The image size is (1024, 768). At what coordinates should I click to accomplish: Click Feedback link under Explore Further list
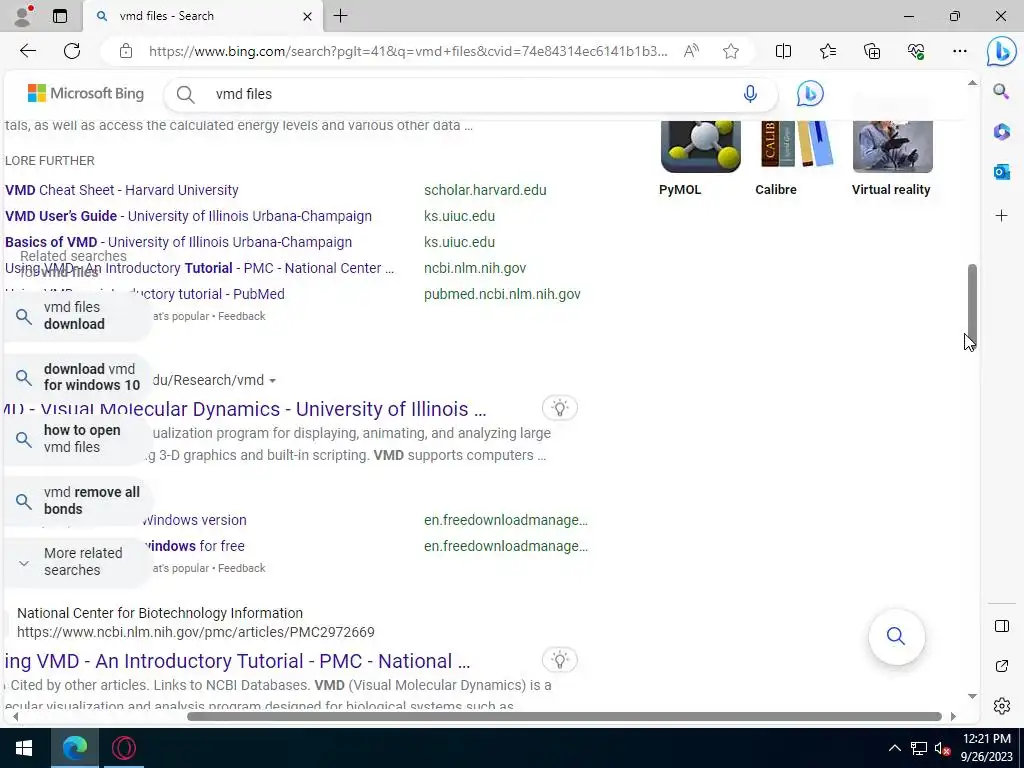tap(242, 316)
